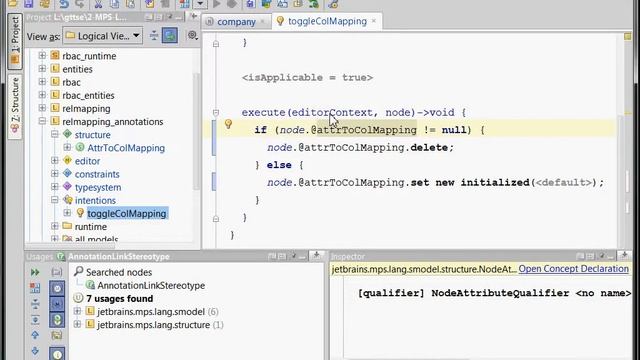Click the yellow marker square at editor top-right
The height and width of the screenshot is (360, 640).
[x=628, y=37]
